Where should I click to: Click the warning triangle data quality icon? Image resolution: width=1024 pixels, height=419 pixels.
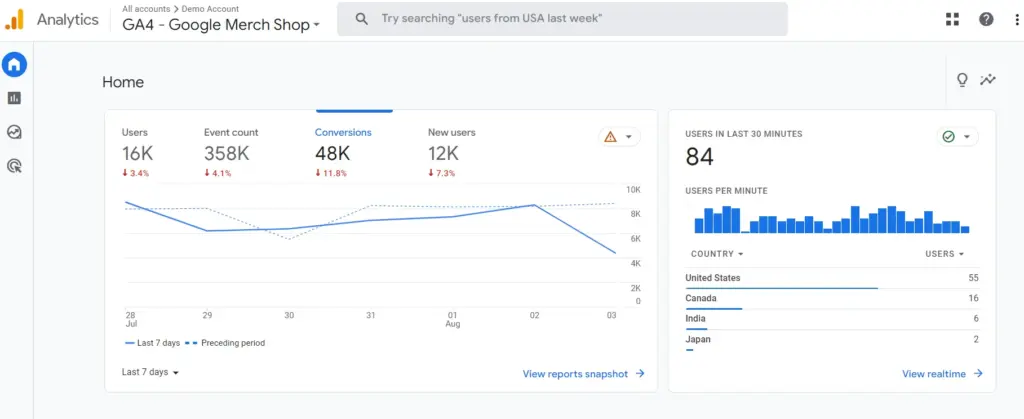pyautogui.click(x=611, y=136)
